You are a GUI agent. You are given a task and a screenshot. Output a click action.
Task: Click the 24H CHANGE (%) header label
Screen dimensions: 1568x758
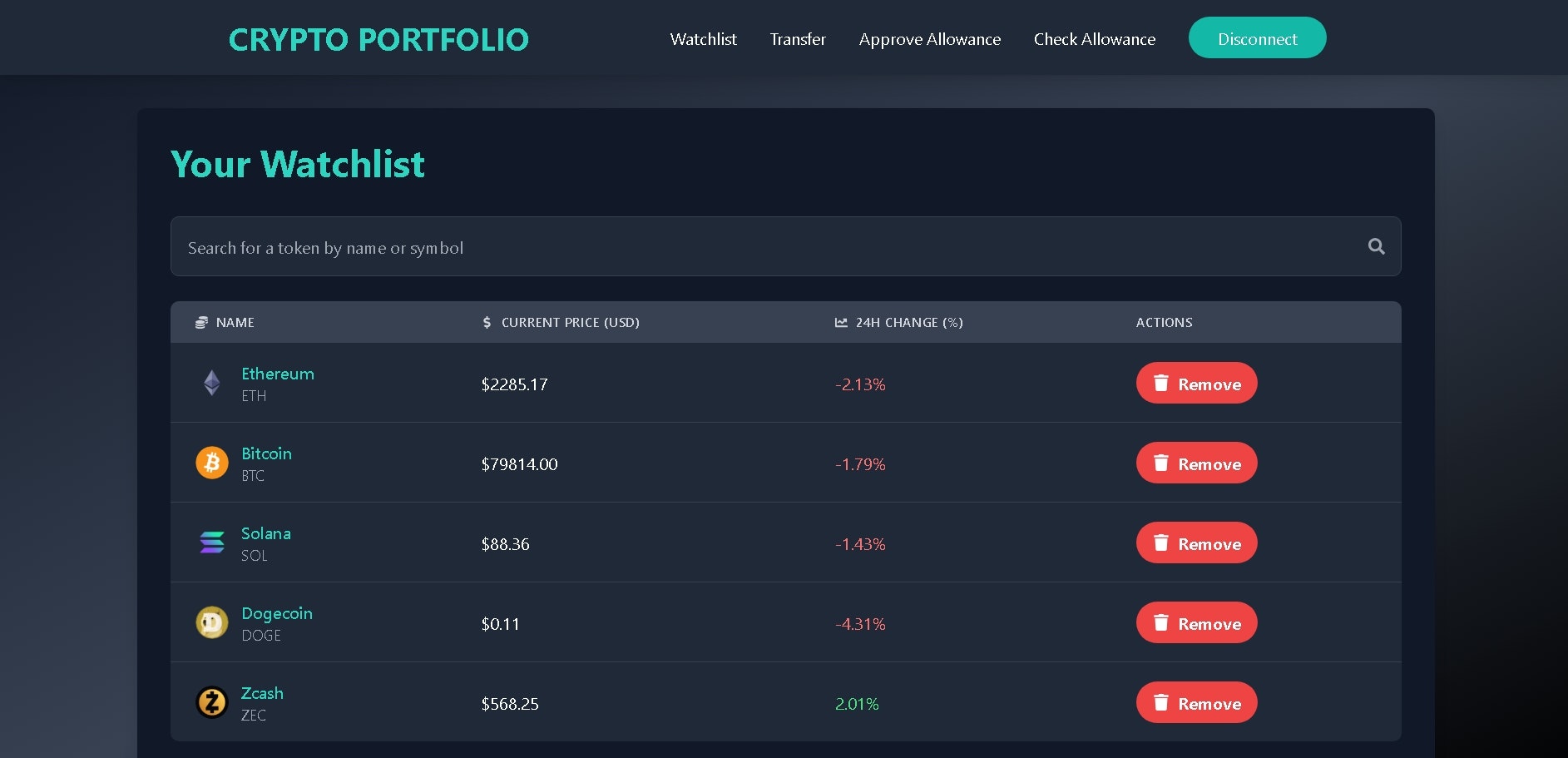point(909,322)
